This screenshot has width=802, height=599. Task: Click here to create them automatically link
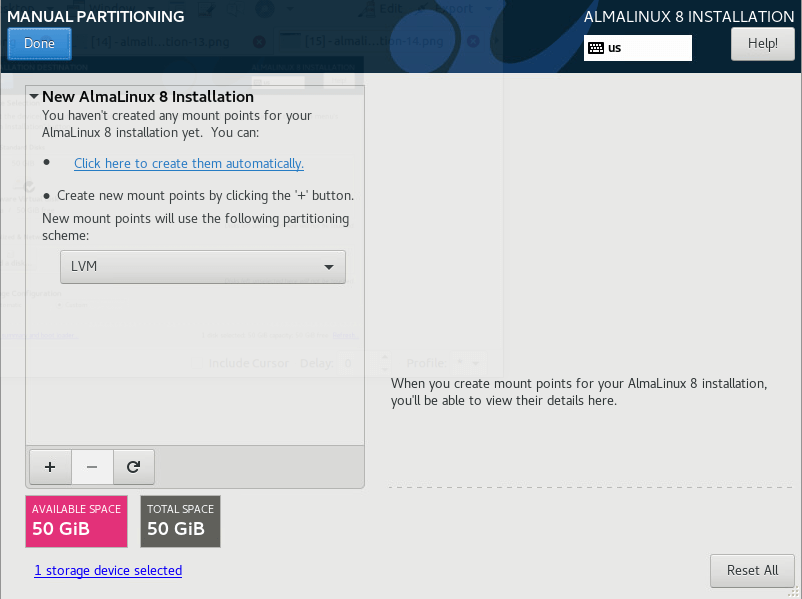[189, 164]
